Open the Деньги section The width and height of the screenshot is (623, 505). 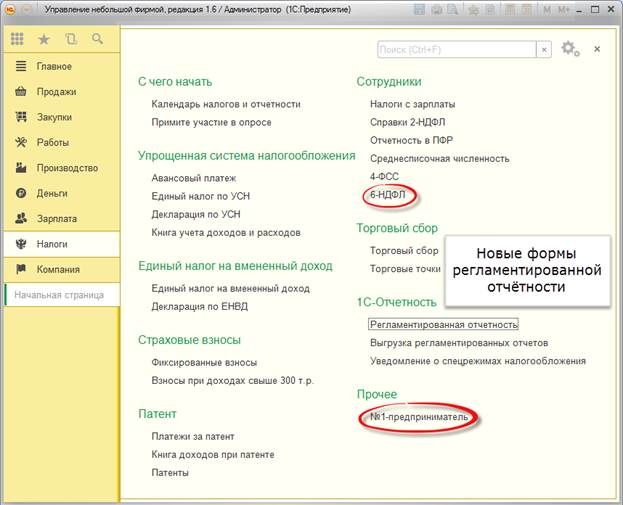[x=62, y=193]
